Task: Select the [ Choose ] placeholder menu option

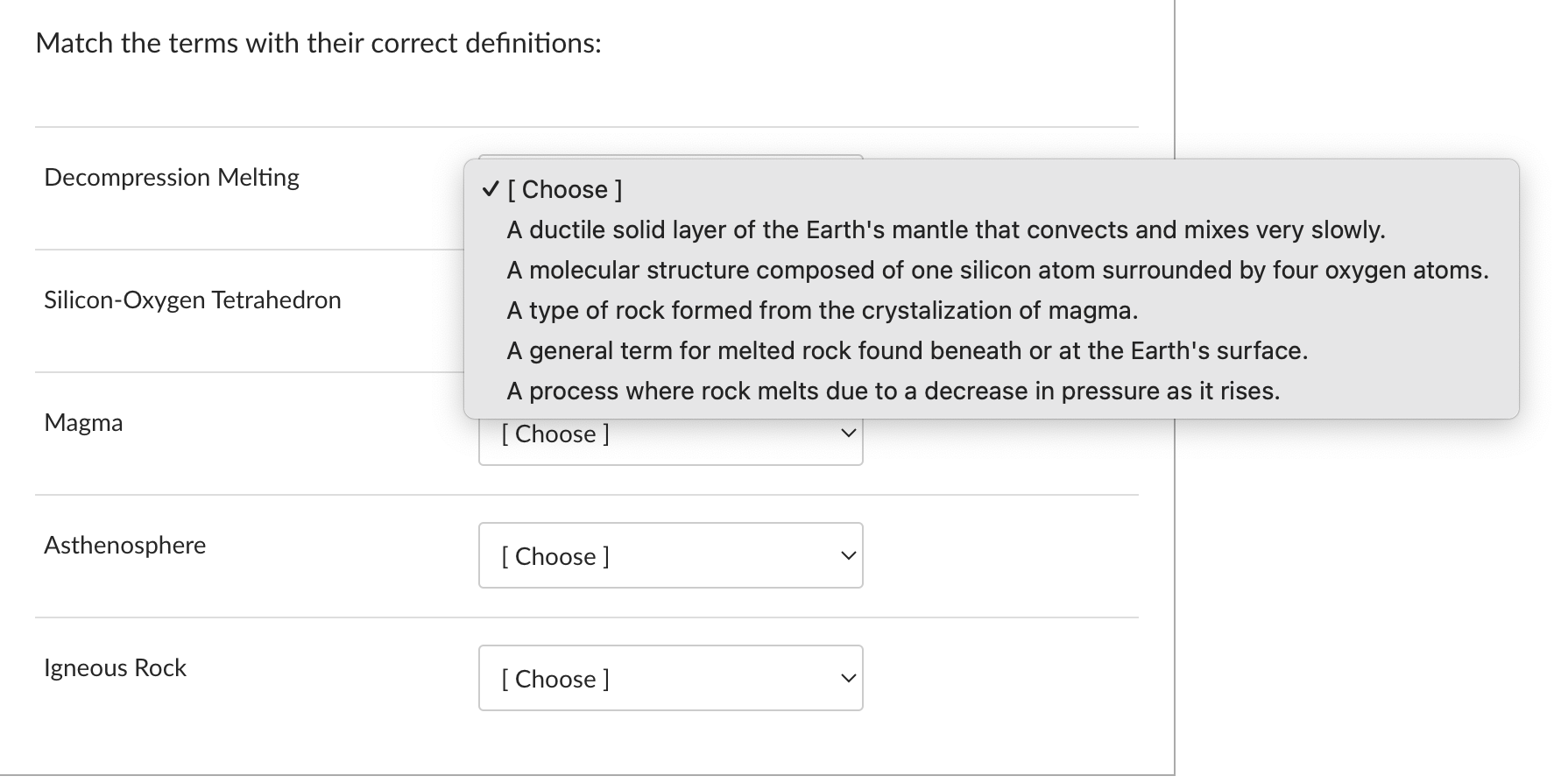Action: point(565,189)
